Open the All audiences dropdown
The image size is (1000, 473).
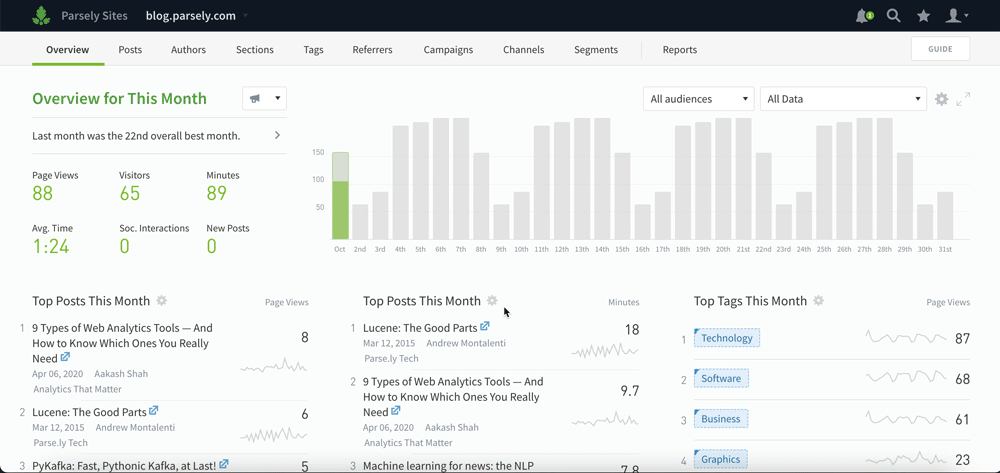coord(698,99)
